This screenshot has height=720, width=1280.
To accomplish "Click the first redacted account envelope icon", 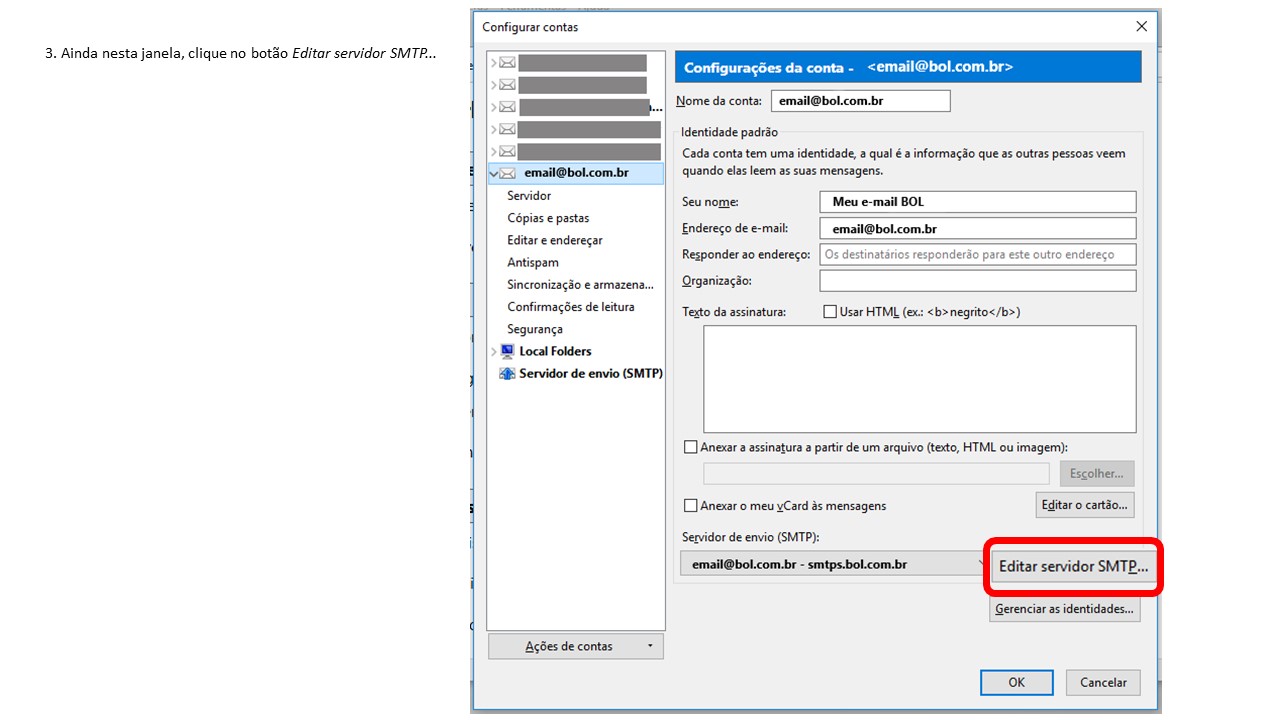I will point(508,62).
